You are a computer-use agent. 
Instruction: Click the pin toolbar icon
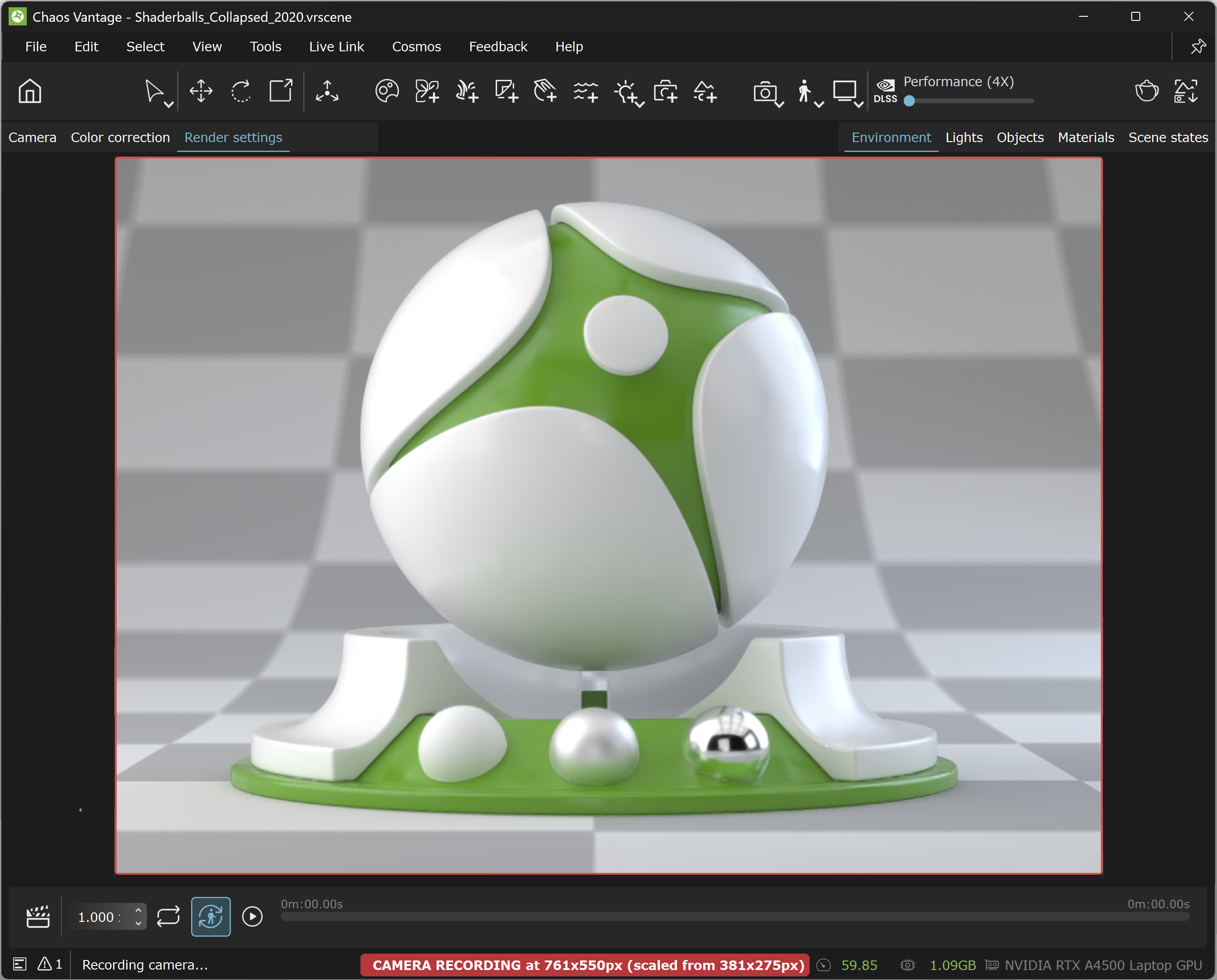coord(1198,46)
